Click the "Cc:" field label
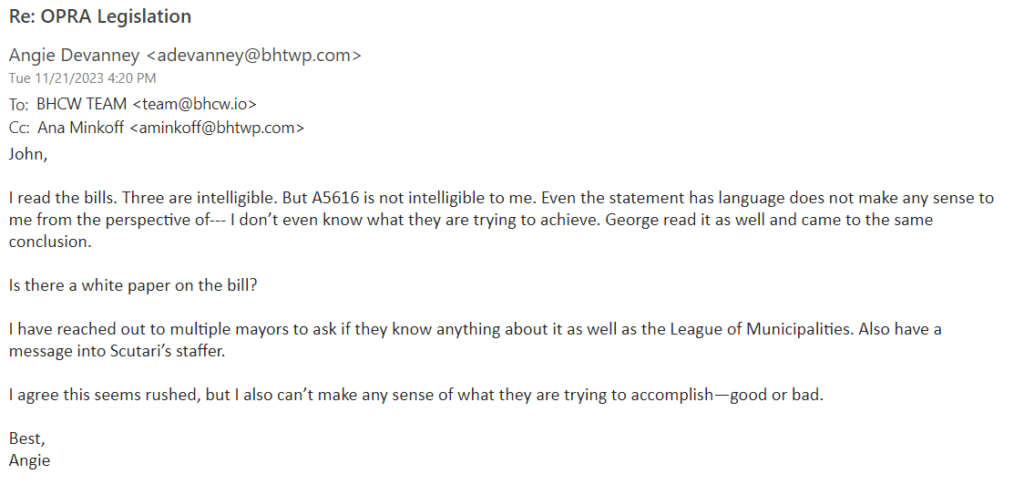Image resolution: width=1024 pixels, height=495 pixels. coord(19,128)
